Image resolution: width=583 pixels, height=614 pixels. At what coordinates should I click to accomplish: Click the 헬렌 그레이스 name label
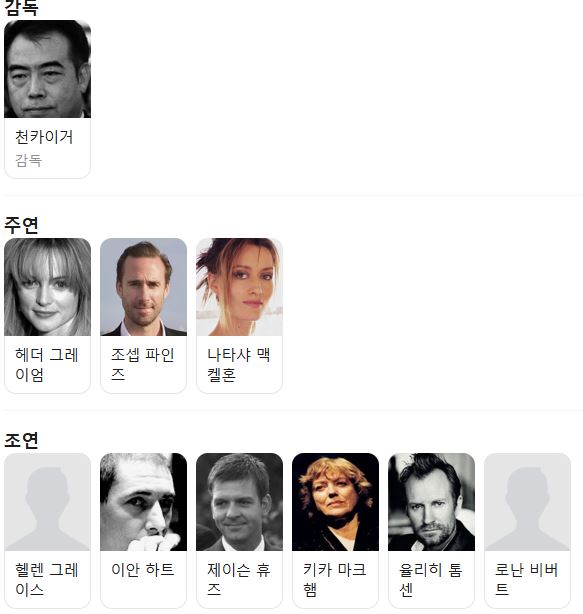click(x=47, y=580)
